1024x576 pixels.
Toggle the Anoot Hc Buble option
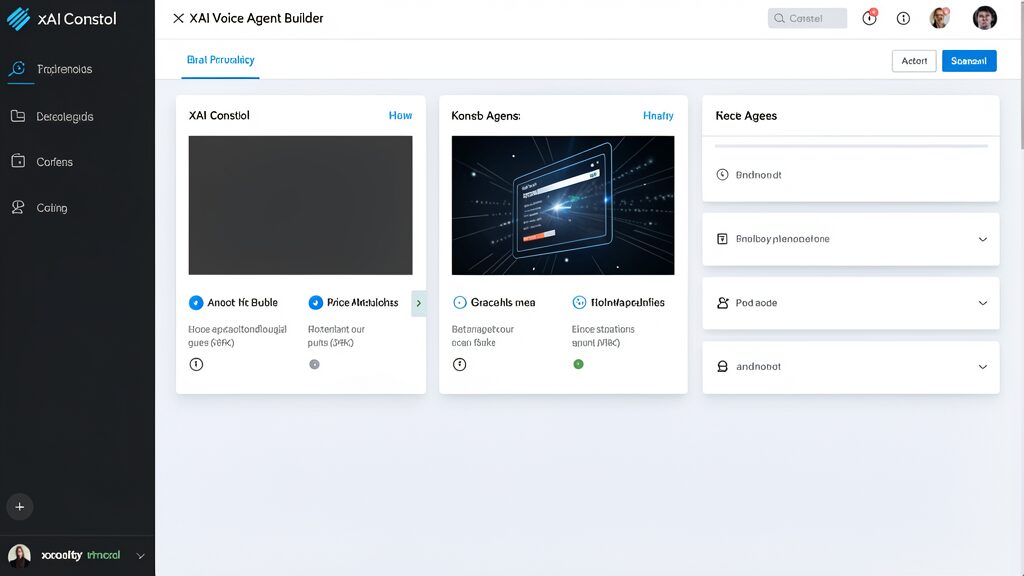tap(196, 303)
